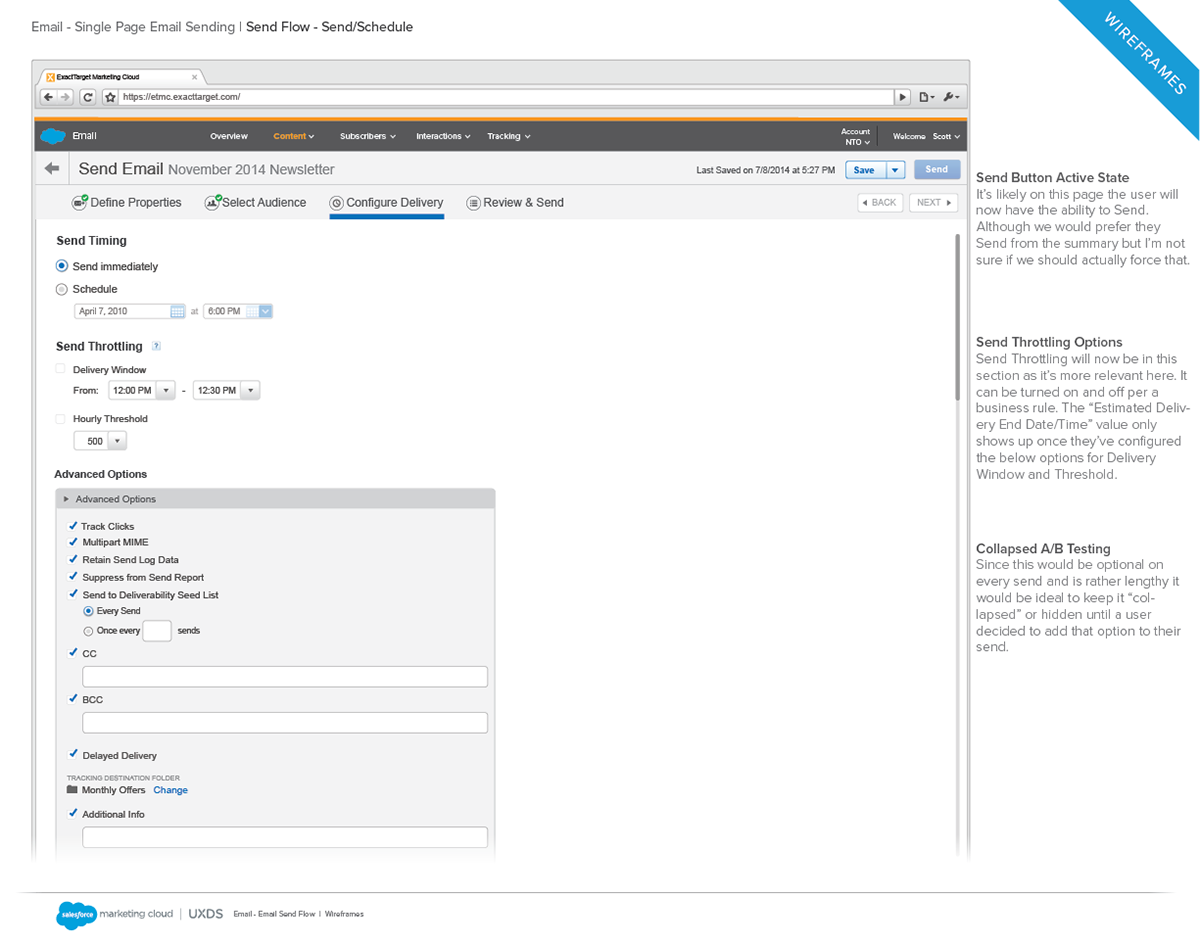Click the Salesforce cloud logo in the header
This screenshot has width=1200, height=945.
[x=52, y=136]
